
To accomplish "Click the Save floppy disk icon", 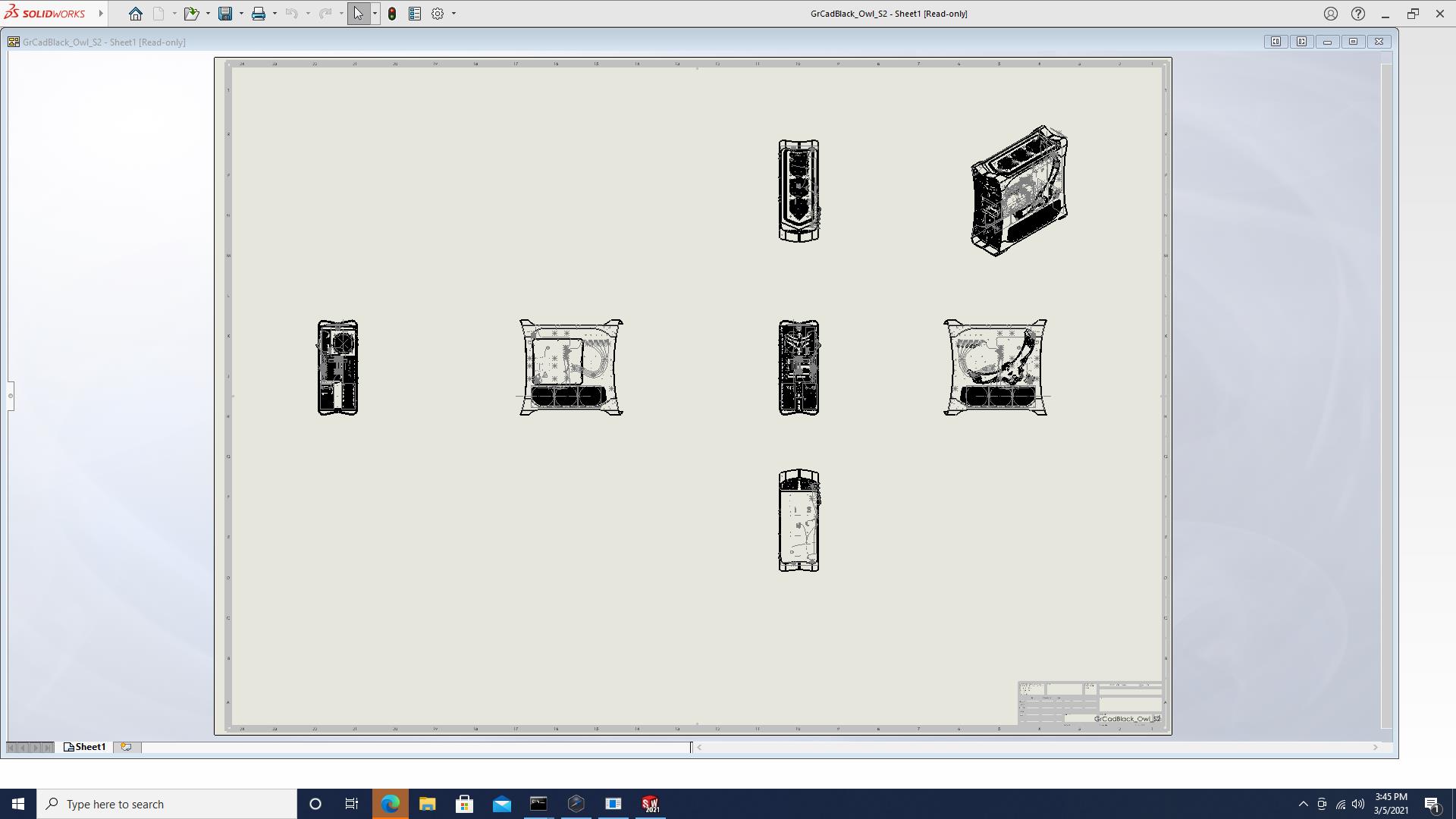I will coord(225,14).
